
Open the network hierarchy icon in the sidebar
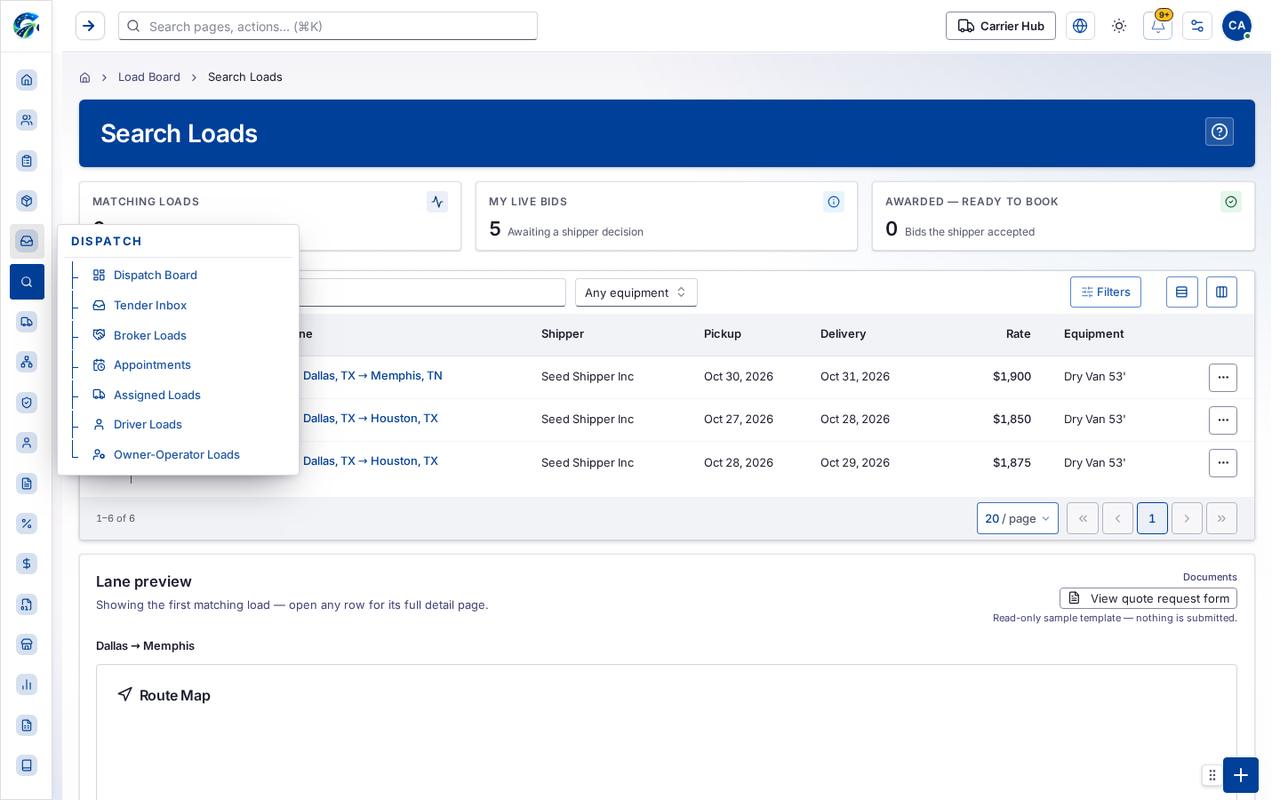(27, 362)
